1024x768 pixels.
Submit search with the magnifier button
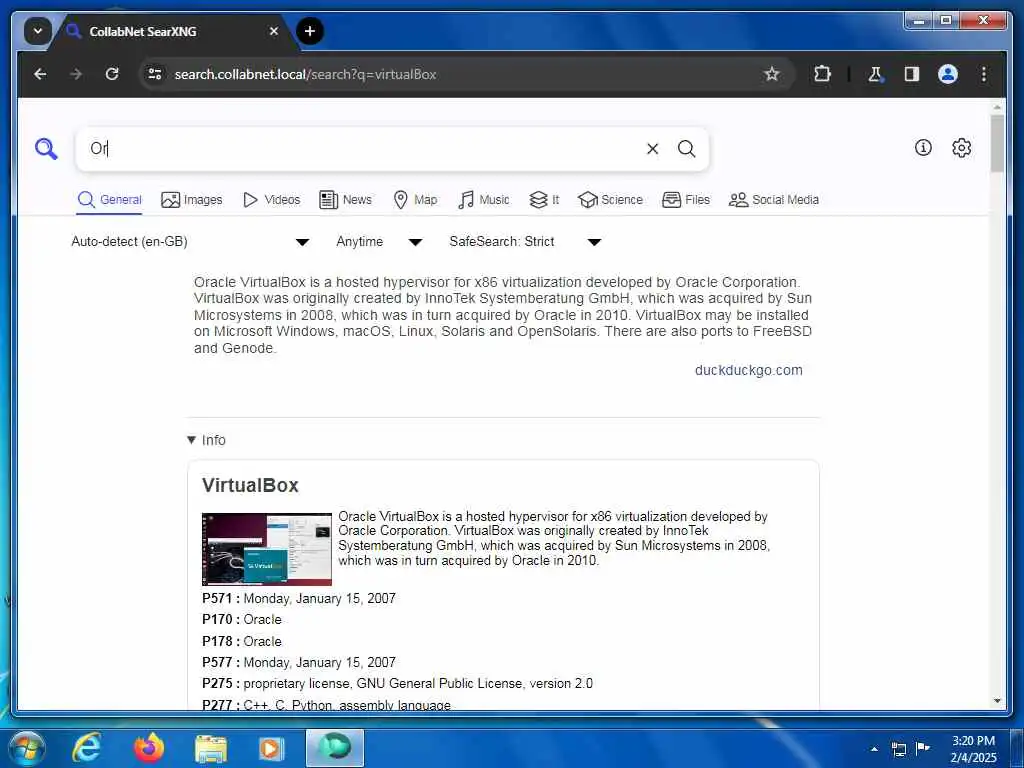coord(686,149)
